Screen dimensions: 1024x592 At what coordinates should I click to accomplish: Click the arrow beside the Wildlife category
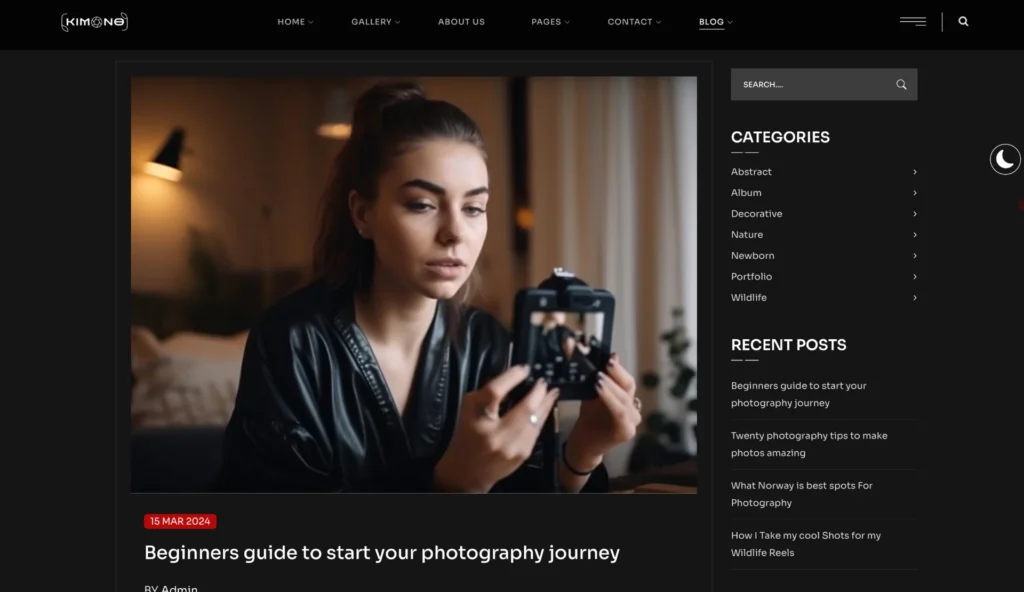click(914, 298)
